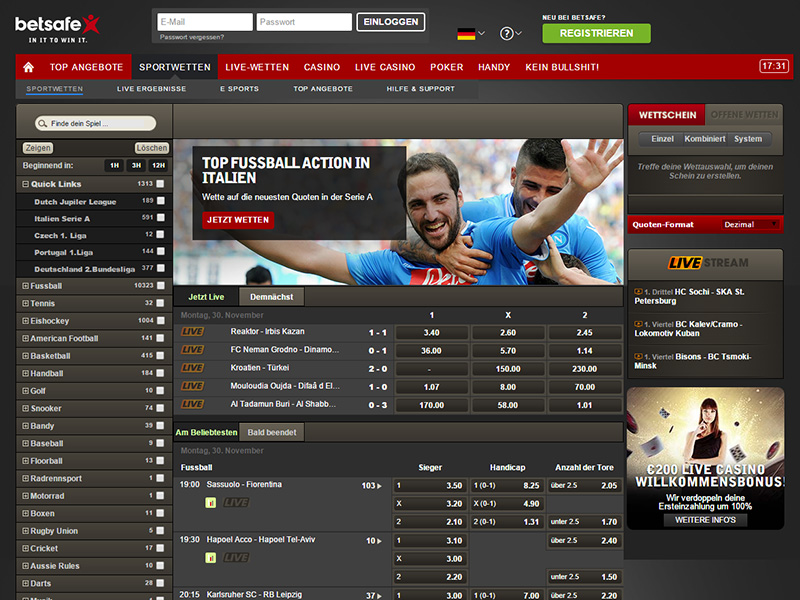
Task: Check the Dutch Jupiler League checkbox
Action: coord(160,201)
